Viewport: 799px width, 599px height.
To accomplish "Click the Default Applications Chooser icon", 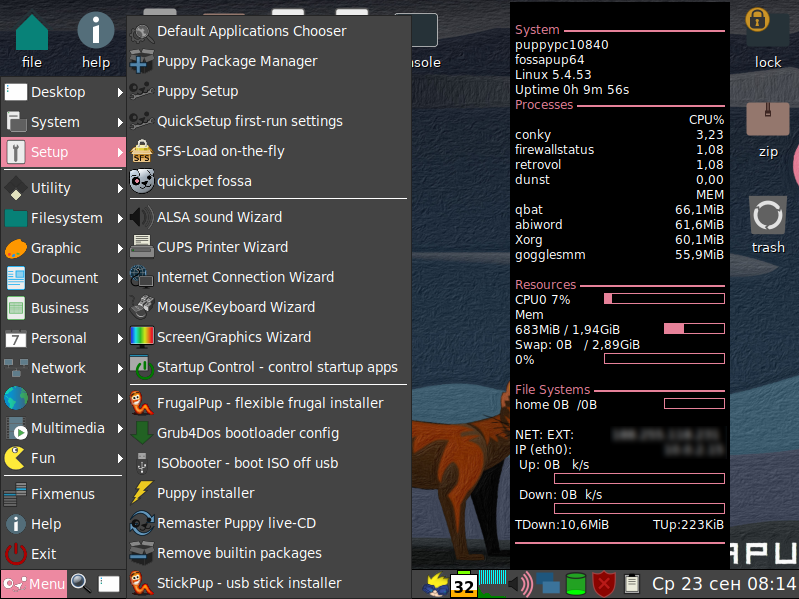I will tap(142, 33).
